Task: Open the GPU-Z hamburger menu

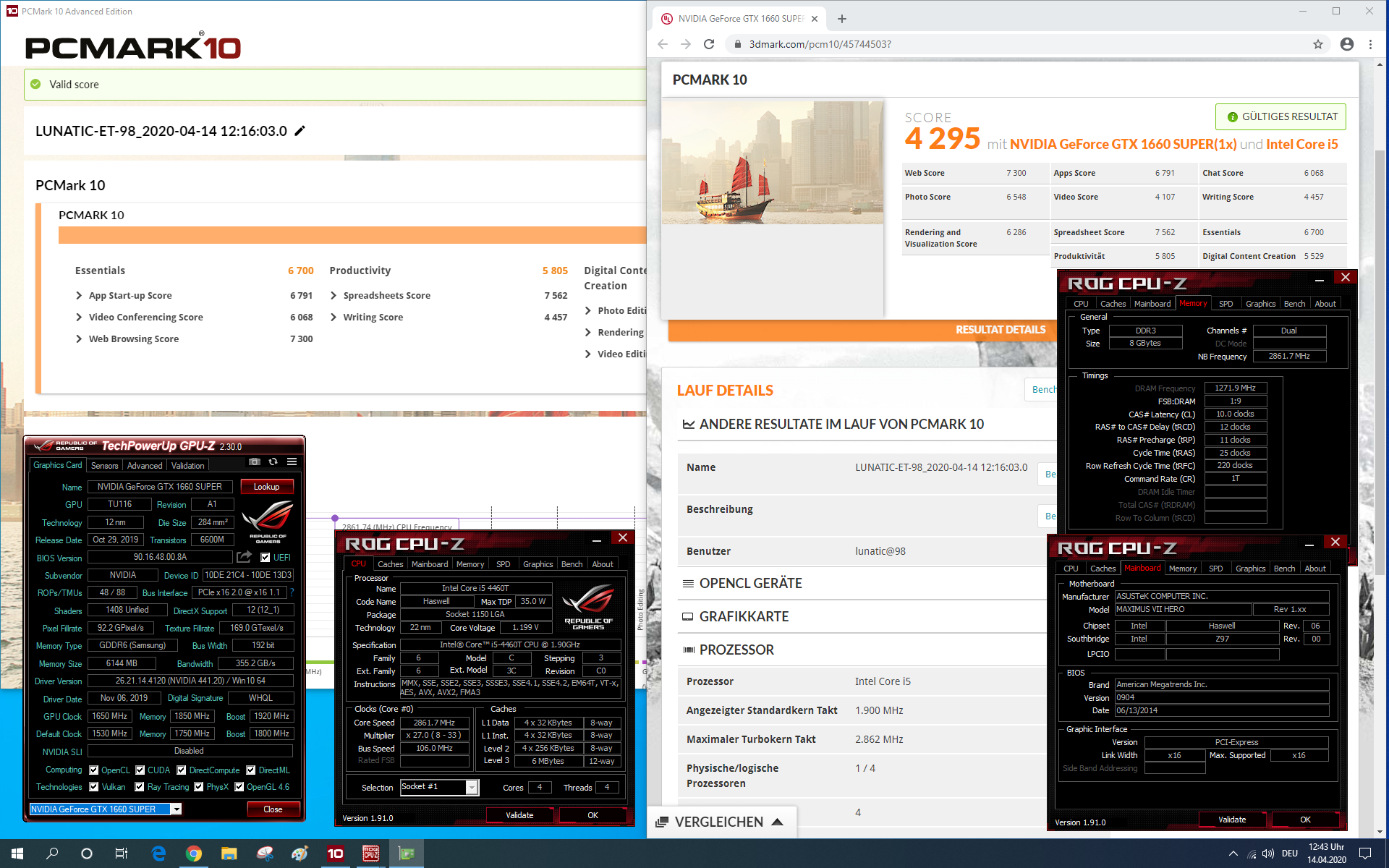Action: [292, 461]
